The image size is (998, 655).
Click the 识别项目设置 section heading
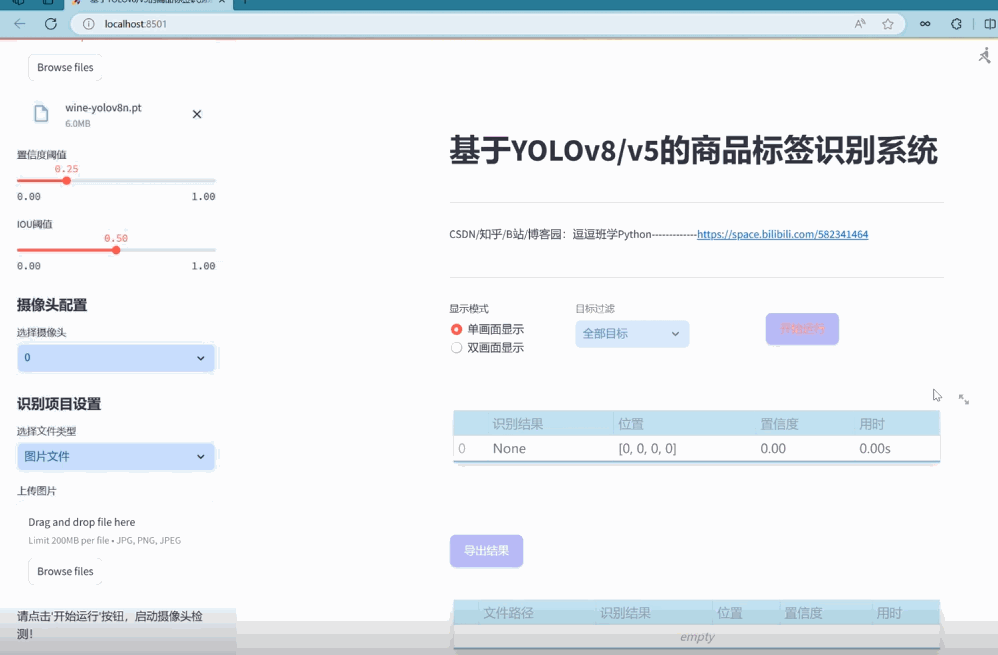[x=59, y=404]
